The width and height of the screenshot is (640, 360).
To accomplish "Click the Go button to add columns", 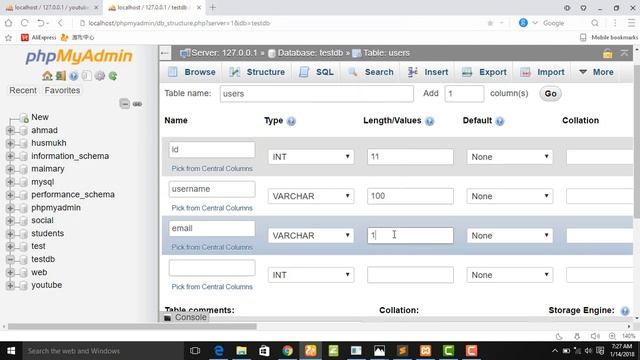I will pos(550,94).
